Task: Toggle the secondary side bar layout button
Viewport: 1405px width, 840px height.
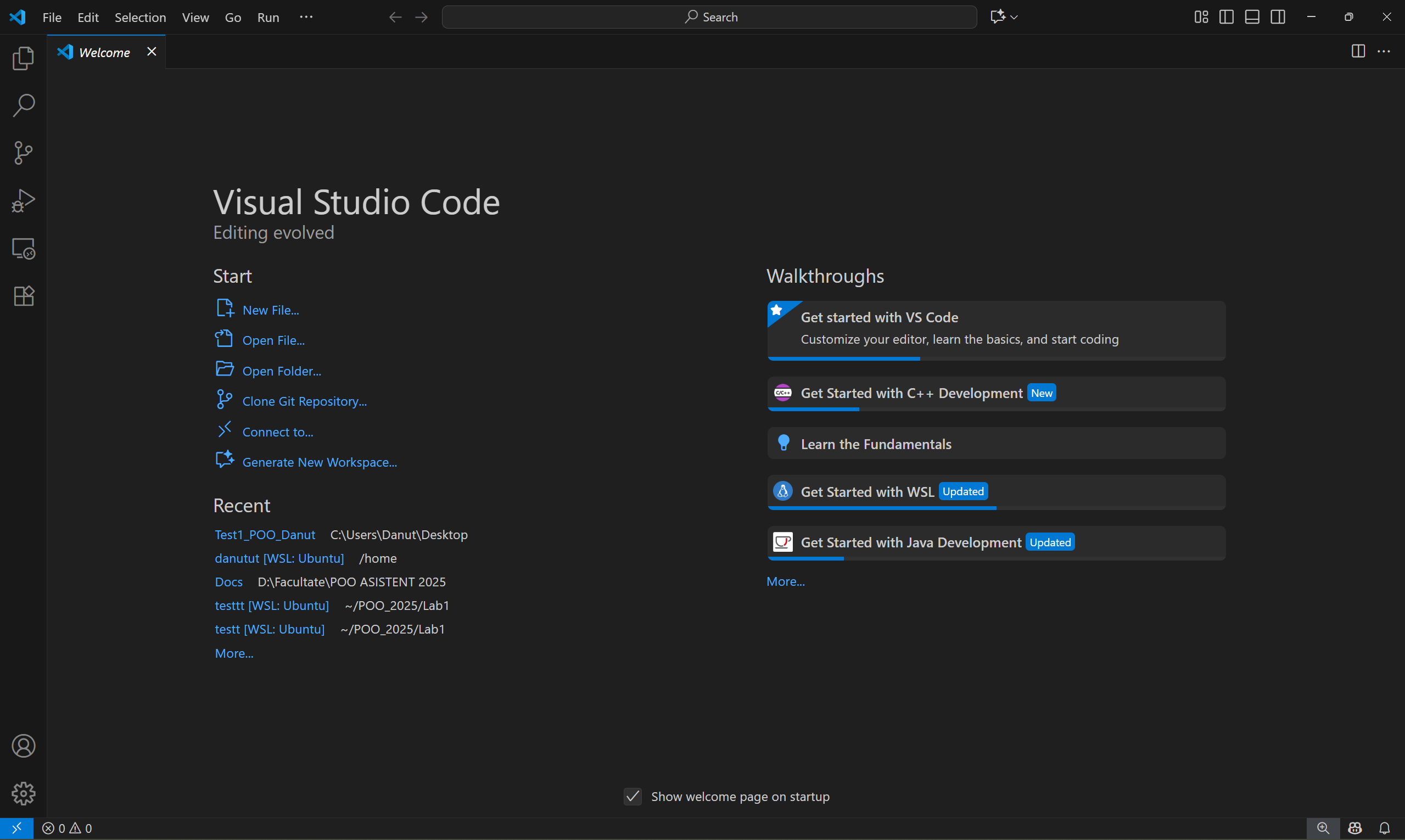Action: [1278, 17]
